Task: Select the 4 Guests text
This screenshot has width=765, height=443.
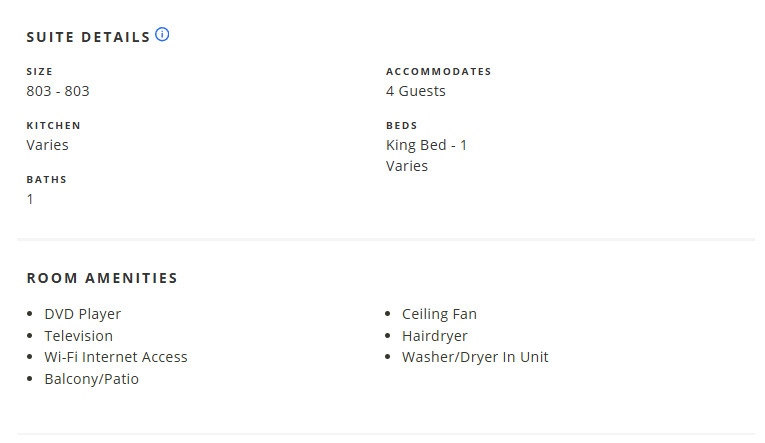Action: pyautogui.click(x=416, y=91)
